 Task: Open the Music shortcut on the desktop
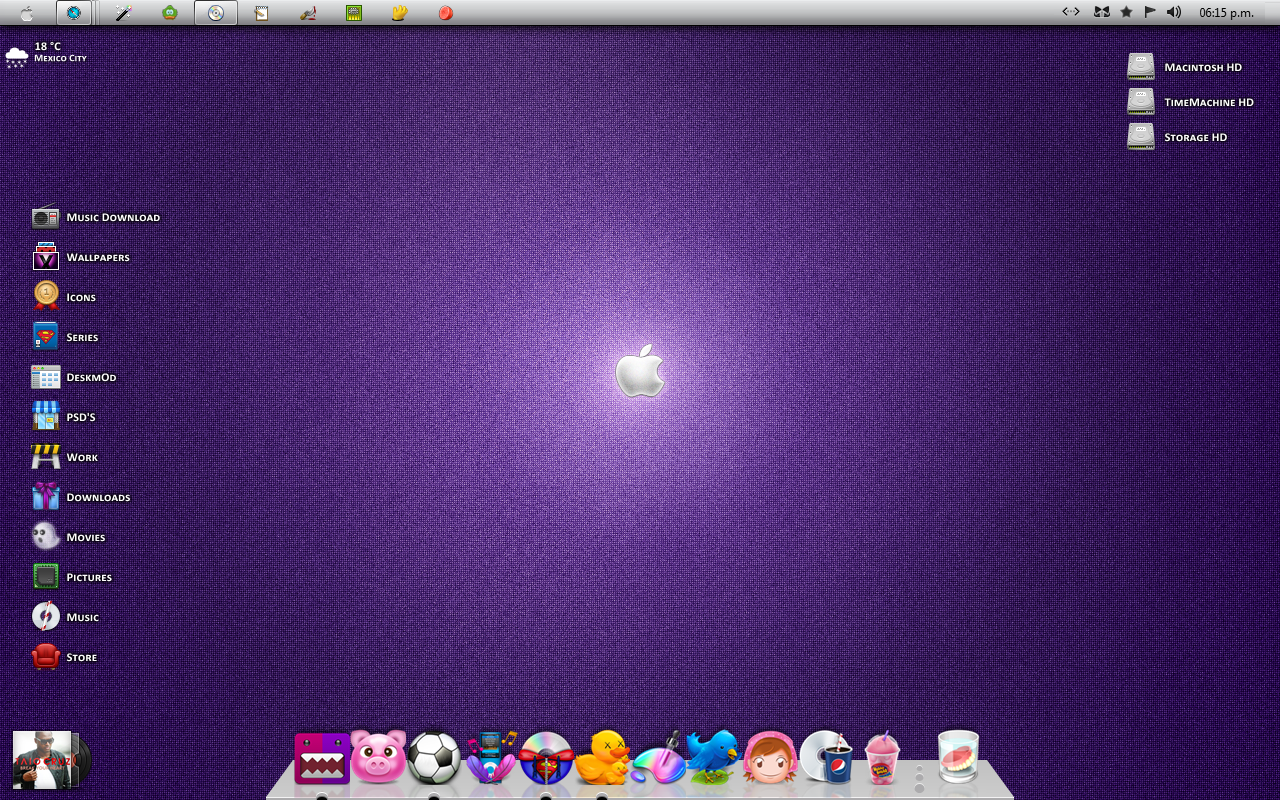pyautogui.click(x=65, y=617)
